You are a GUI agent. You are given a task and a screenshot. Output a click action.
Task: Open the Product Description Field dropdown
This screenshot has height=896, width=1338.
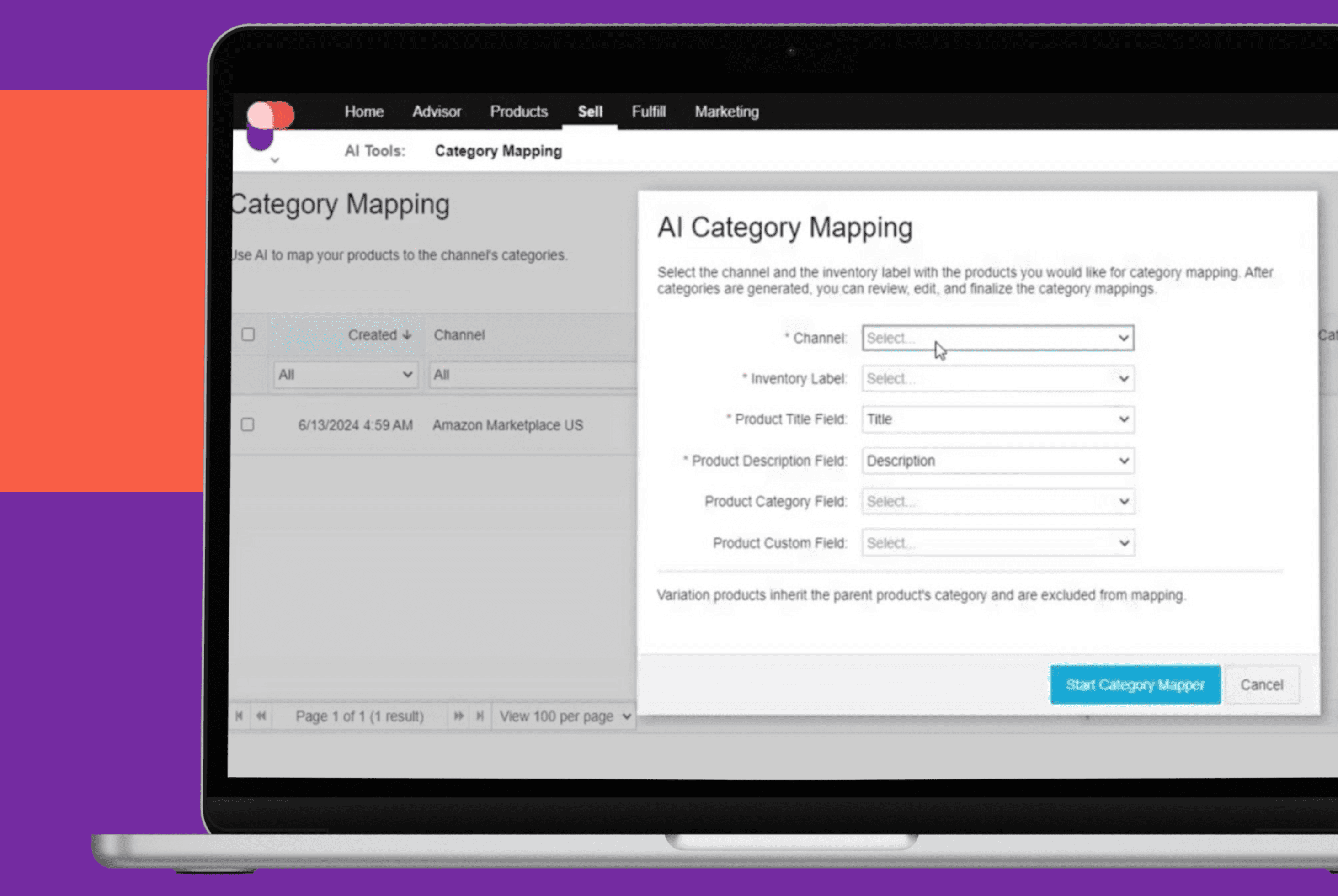pyautogui.click(x=998, y=461)
